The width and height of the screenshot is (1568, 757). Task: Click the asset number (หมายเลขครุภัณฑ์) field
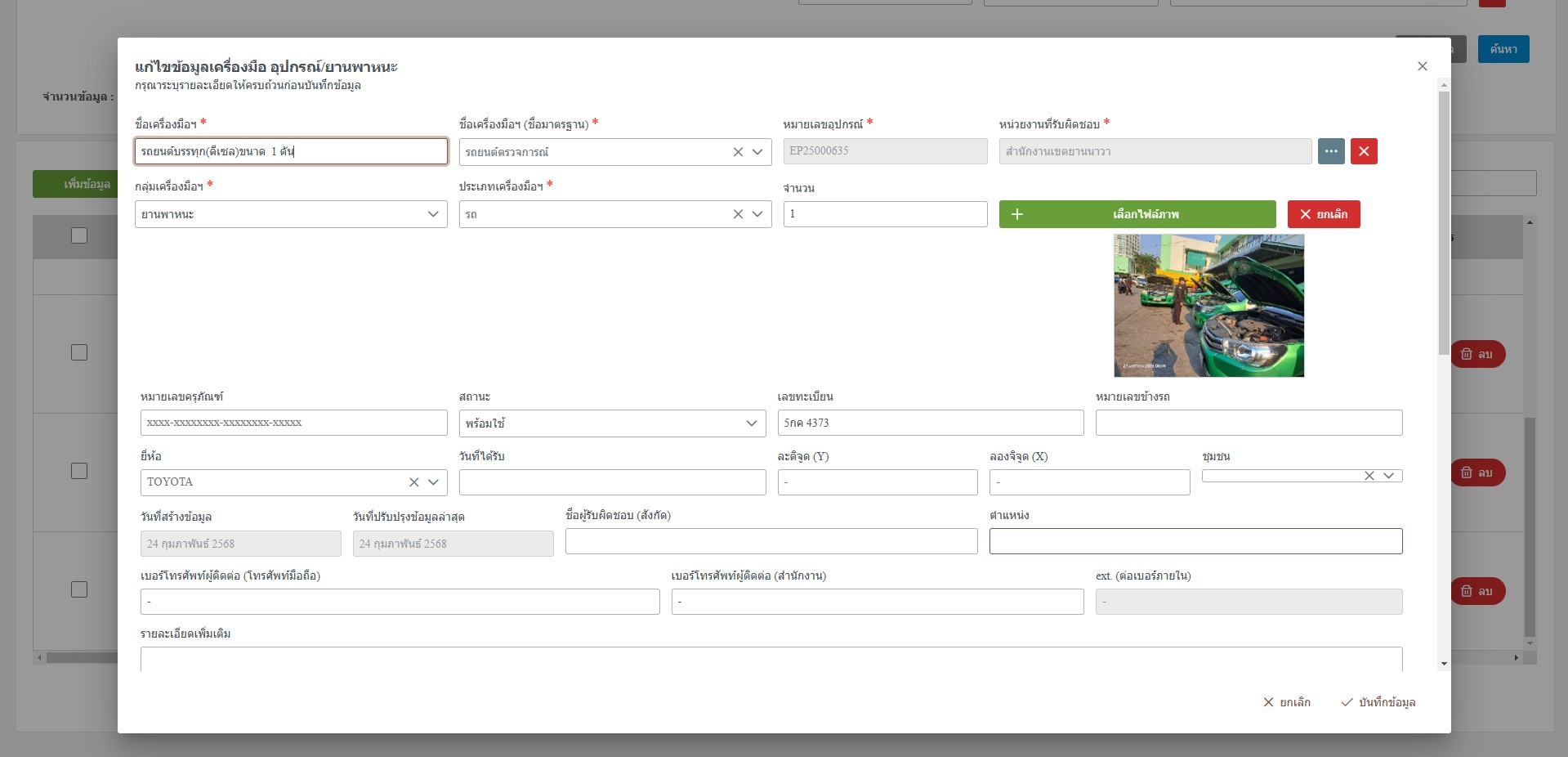[x=294, y=423]
